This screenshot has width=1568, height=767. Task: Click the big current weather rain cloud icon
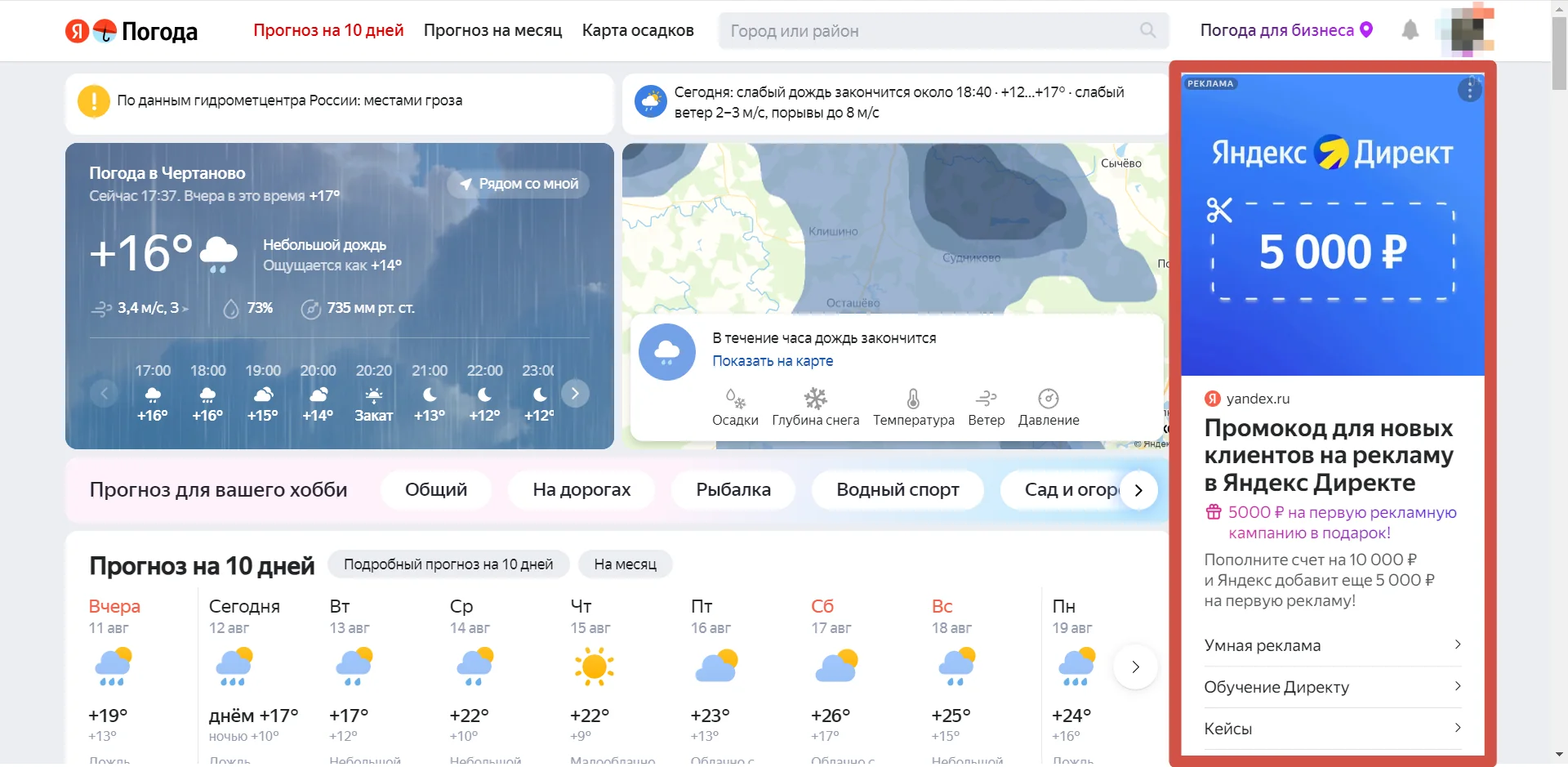pos(218,254)
